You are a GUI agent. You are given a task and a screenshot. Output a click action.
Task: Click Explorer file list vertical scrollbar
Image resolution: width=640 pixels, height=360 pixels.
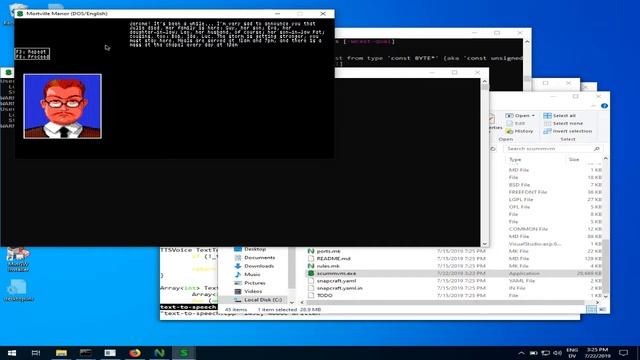coord(606,266)
